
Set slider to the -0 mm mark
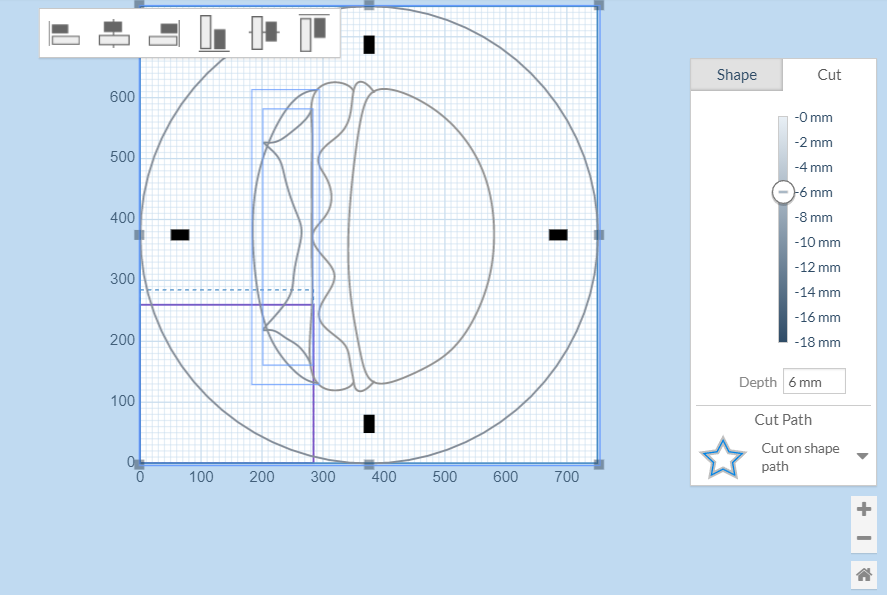[x=813, y=118]
